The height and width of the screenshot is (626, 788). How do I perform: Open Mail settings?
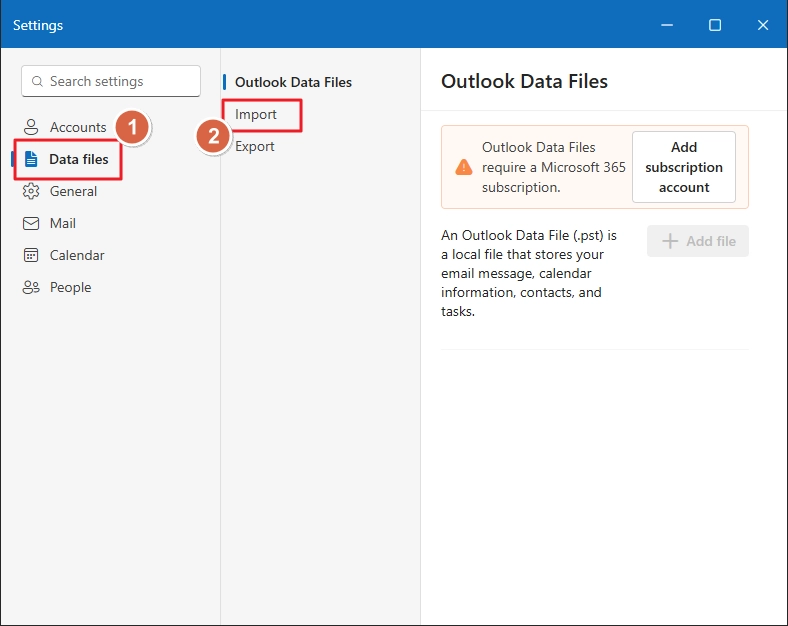65,223
